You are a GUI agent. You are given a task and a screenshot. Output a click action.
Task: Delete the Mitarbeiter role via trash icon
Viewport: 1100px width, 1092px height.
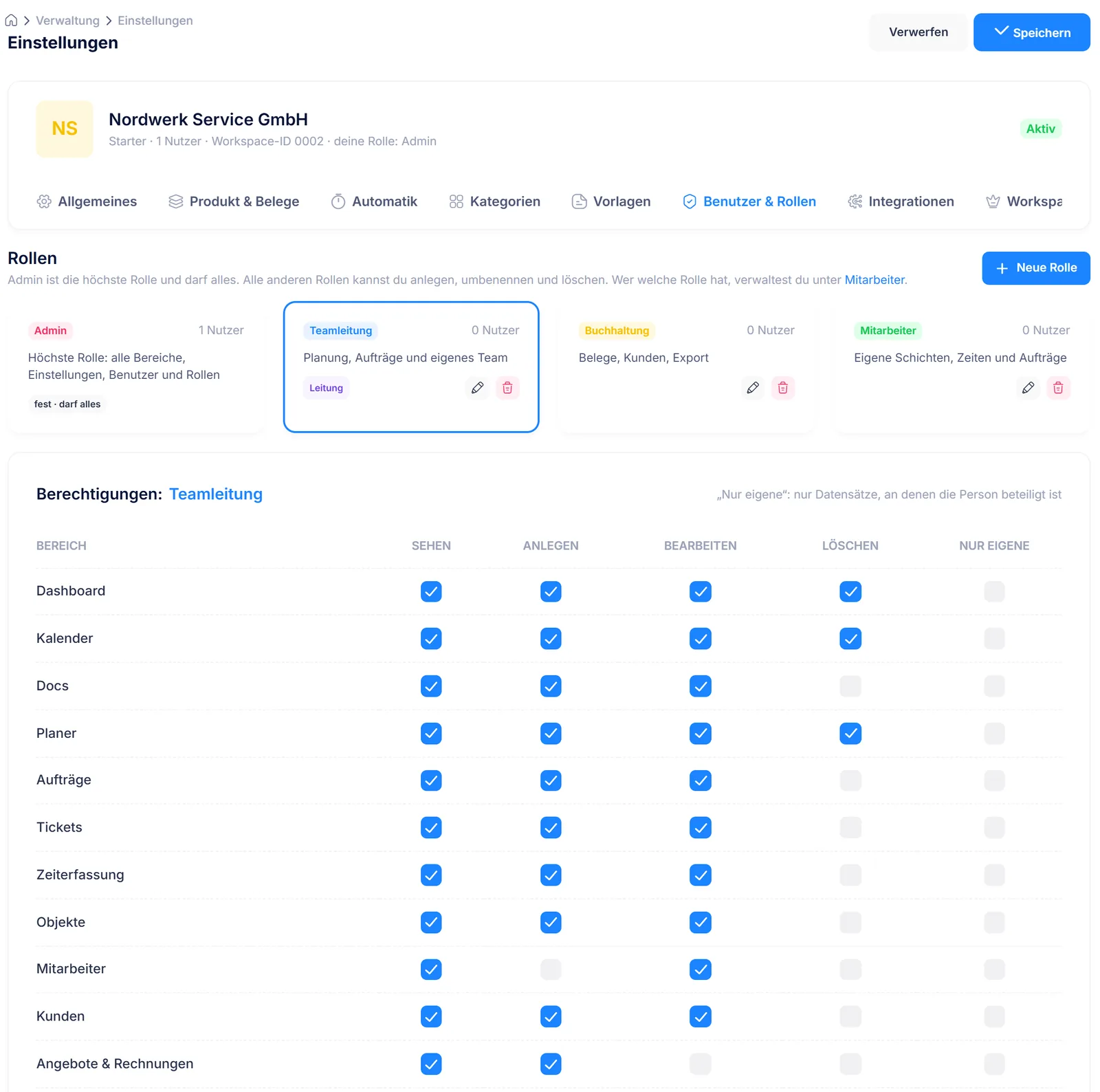point(1058,388)
